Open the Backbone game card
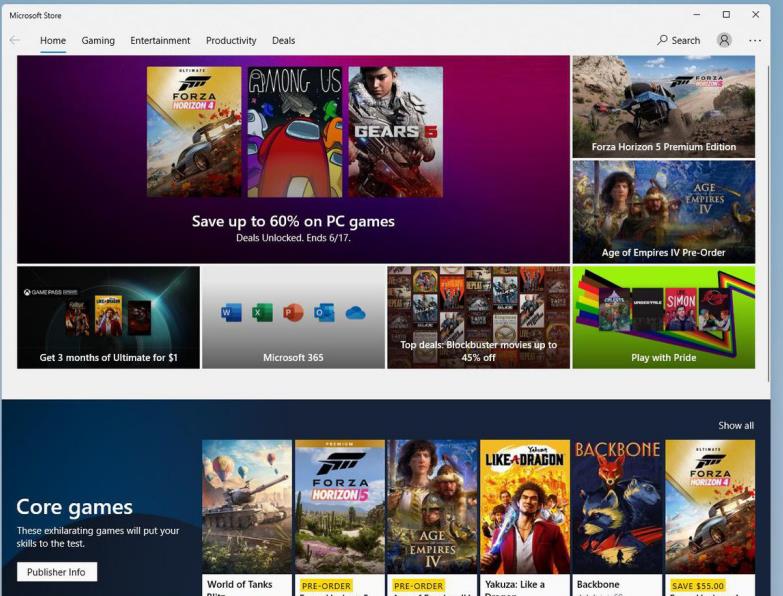The height and width of the screenshot is (596, 783). pyautogui.click(x=618, y=518)
